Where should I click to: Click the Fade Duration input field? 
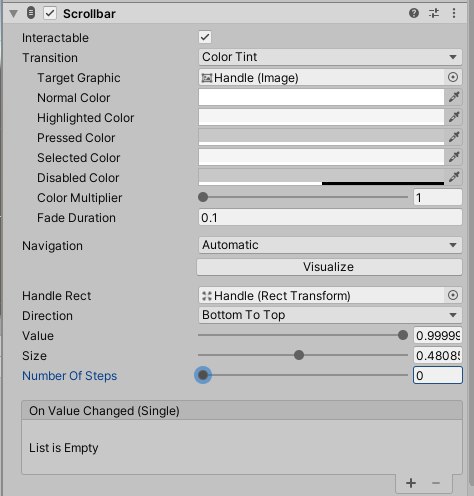pyautogui.click(x=330, y=218)
